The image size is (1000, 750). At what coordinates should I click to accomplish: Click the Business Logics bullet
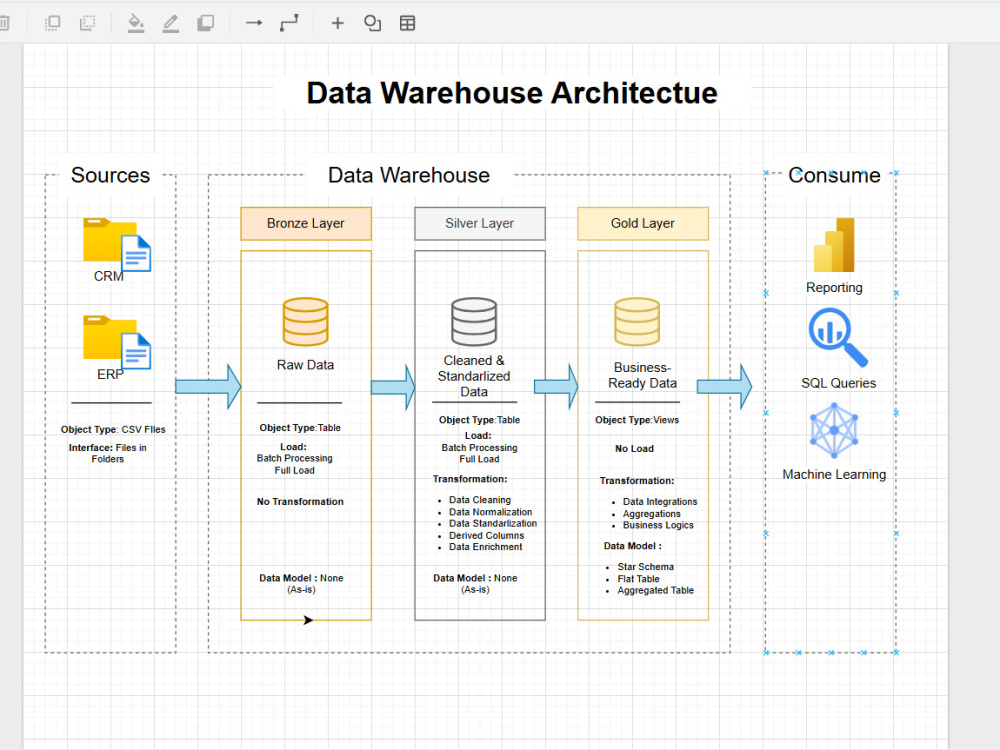pyautogui.click(x=658, y=526)
